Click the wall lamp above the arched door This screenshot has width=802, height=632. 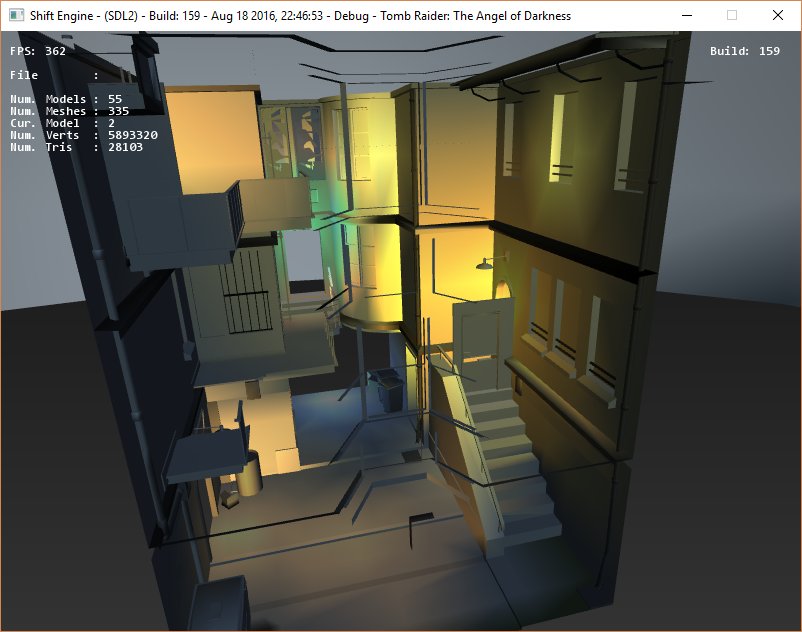[x=487, y=264]
